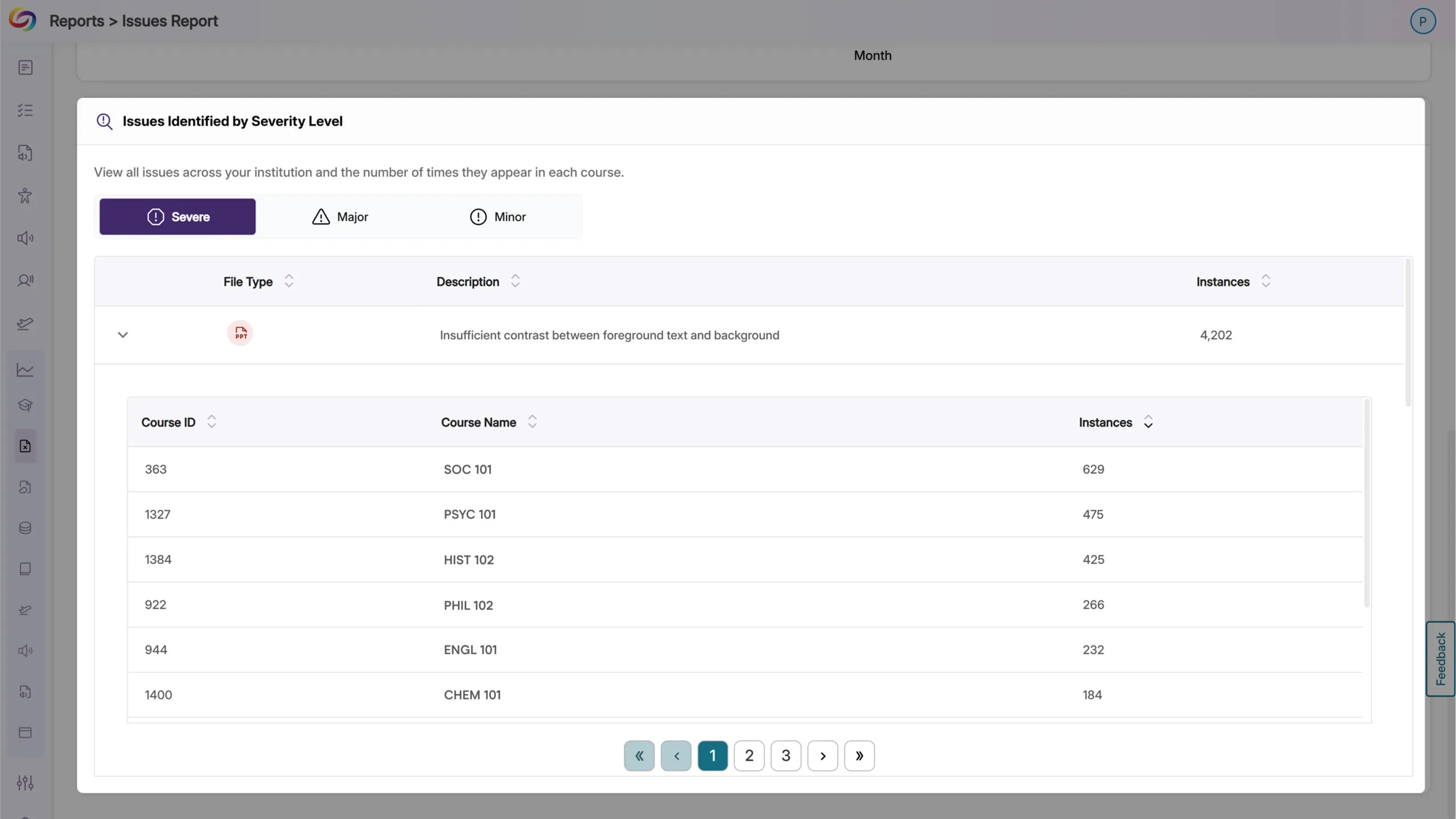Click the nested course table scrollbar
1456x819 pixels.
pos(1367,503)
